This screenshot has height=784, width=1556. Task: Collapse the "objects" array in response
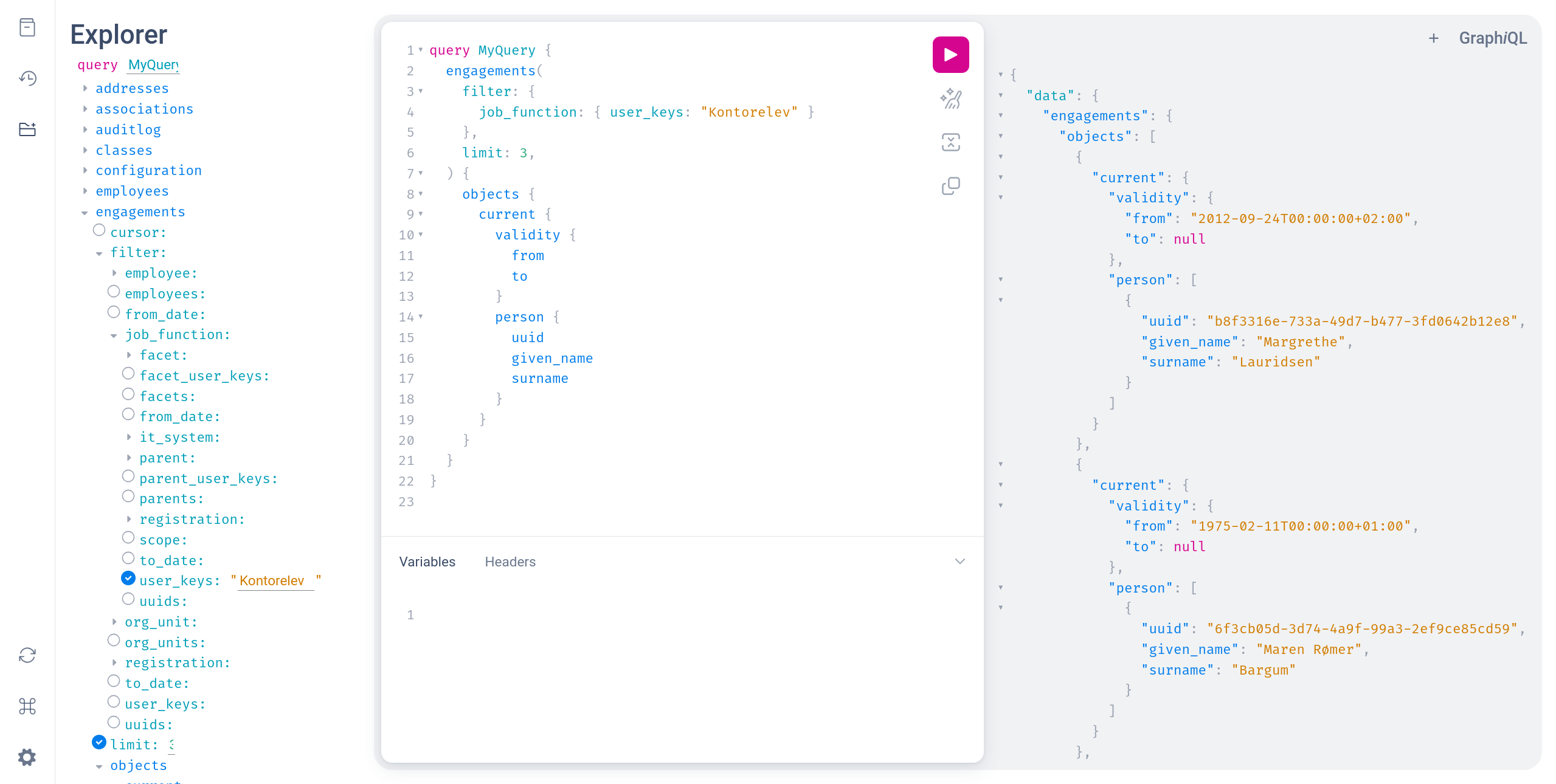coord(1000,136)
